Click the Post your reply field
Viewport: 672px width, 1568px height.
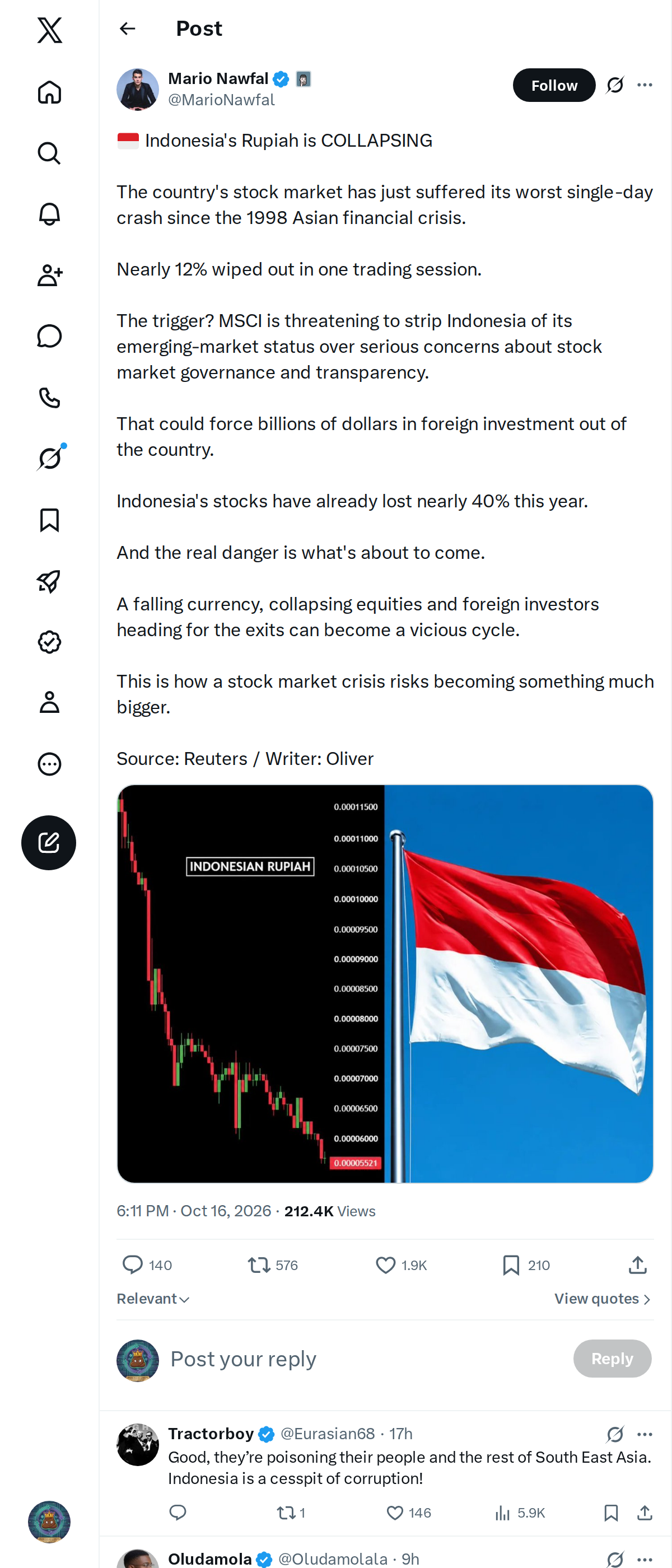coord(365,1359)
